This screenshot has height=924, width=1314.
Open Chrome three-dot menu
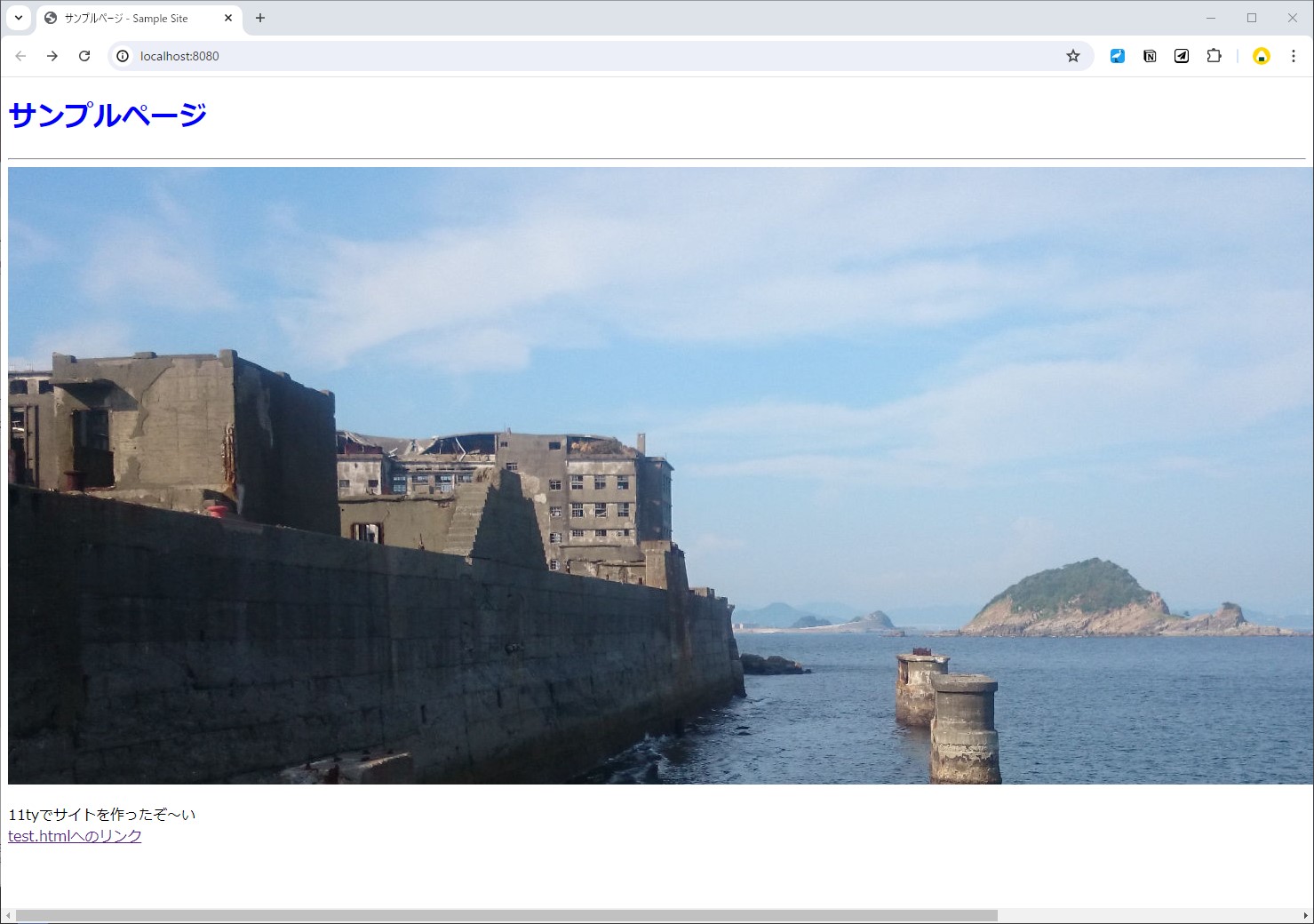1294,56
